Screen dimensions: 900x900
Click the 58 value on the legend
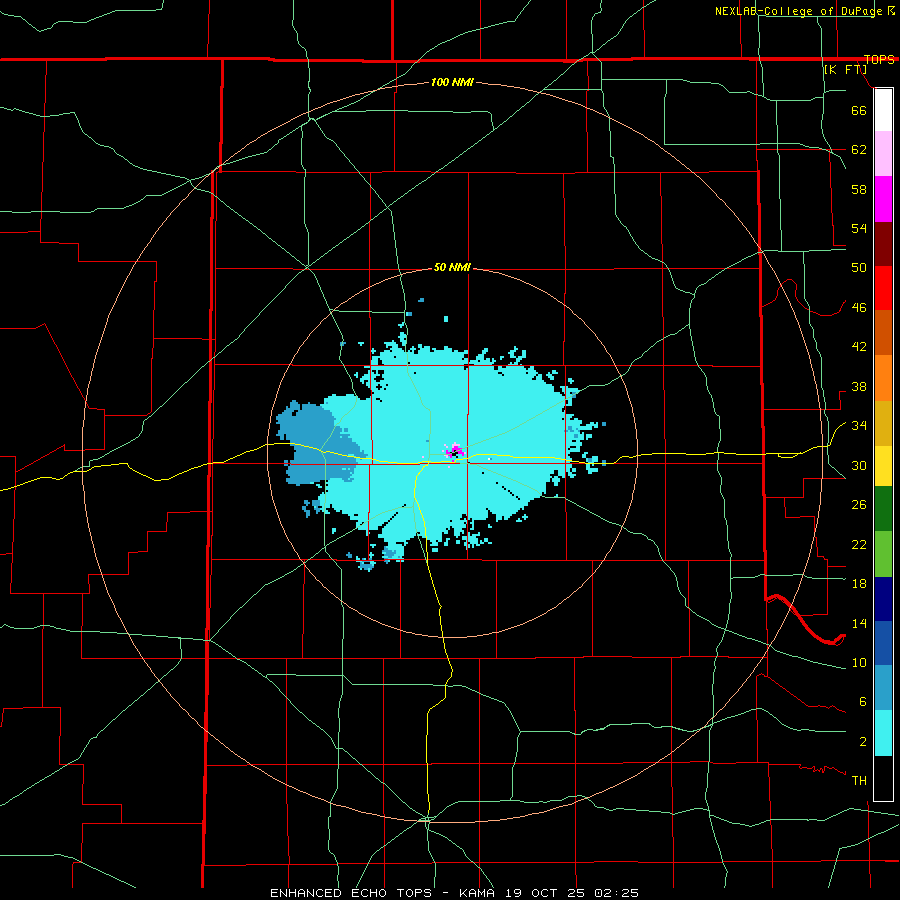859,189
